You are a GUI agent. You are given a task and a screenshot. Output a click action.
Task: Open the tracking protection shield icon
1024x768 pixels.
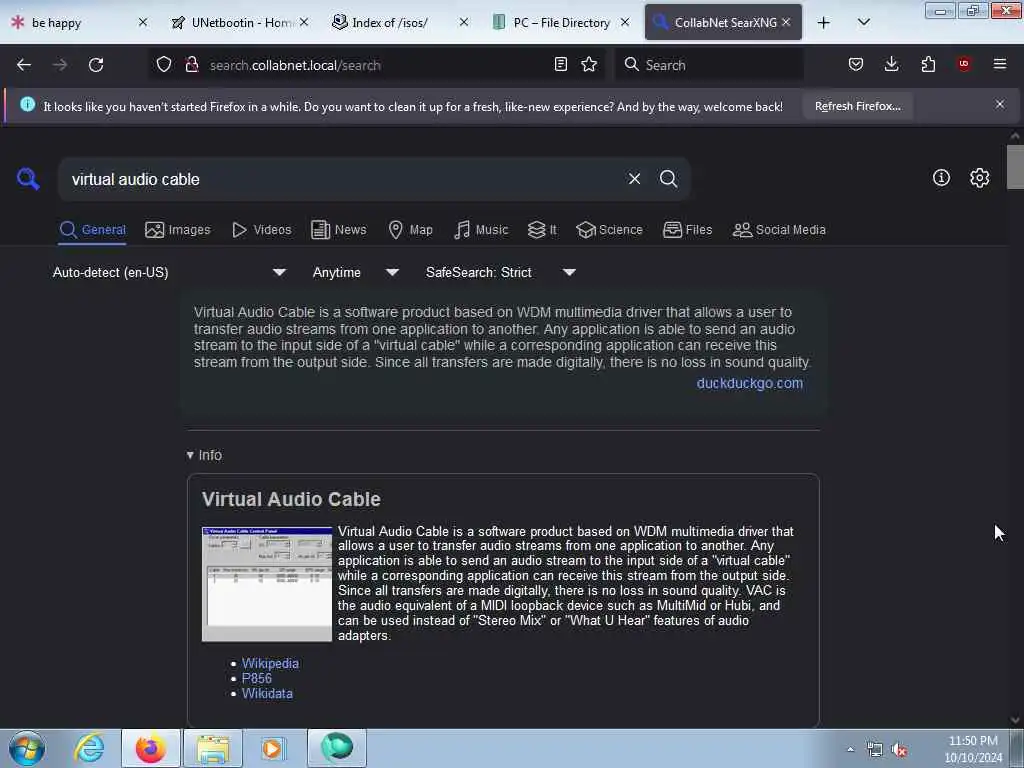point(164,64)
